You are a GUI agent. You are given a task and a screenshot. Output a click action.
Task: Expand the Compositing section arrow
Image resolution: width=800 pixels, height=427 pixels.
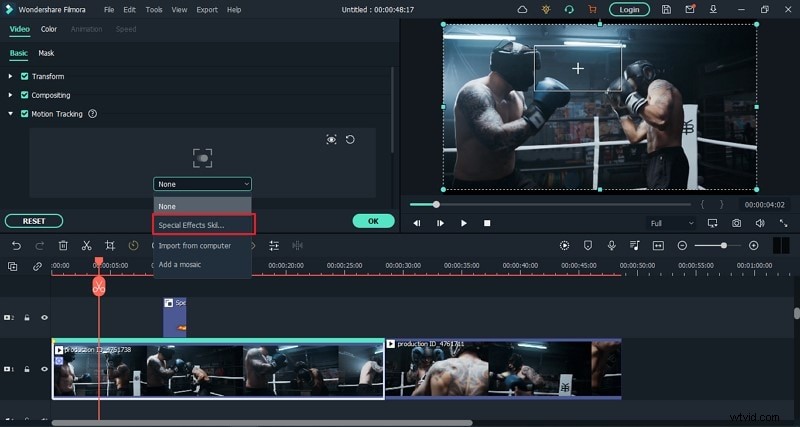coord(10,95)
